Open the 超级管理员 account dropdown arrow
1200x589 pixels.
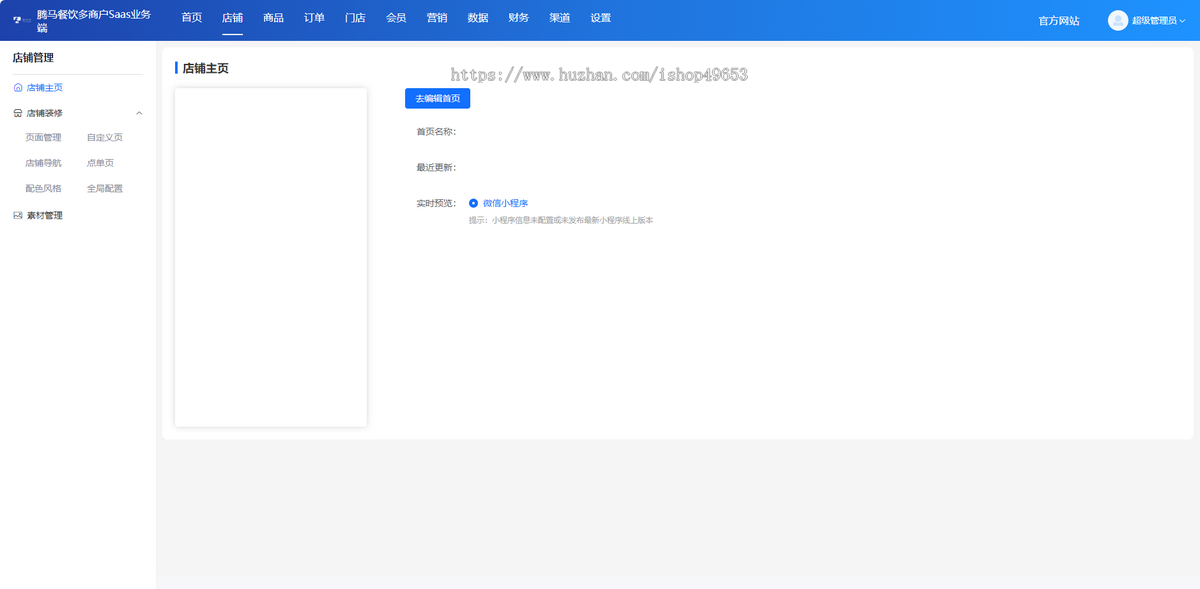click(x=1183, y=20)
